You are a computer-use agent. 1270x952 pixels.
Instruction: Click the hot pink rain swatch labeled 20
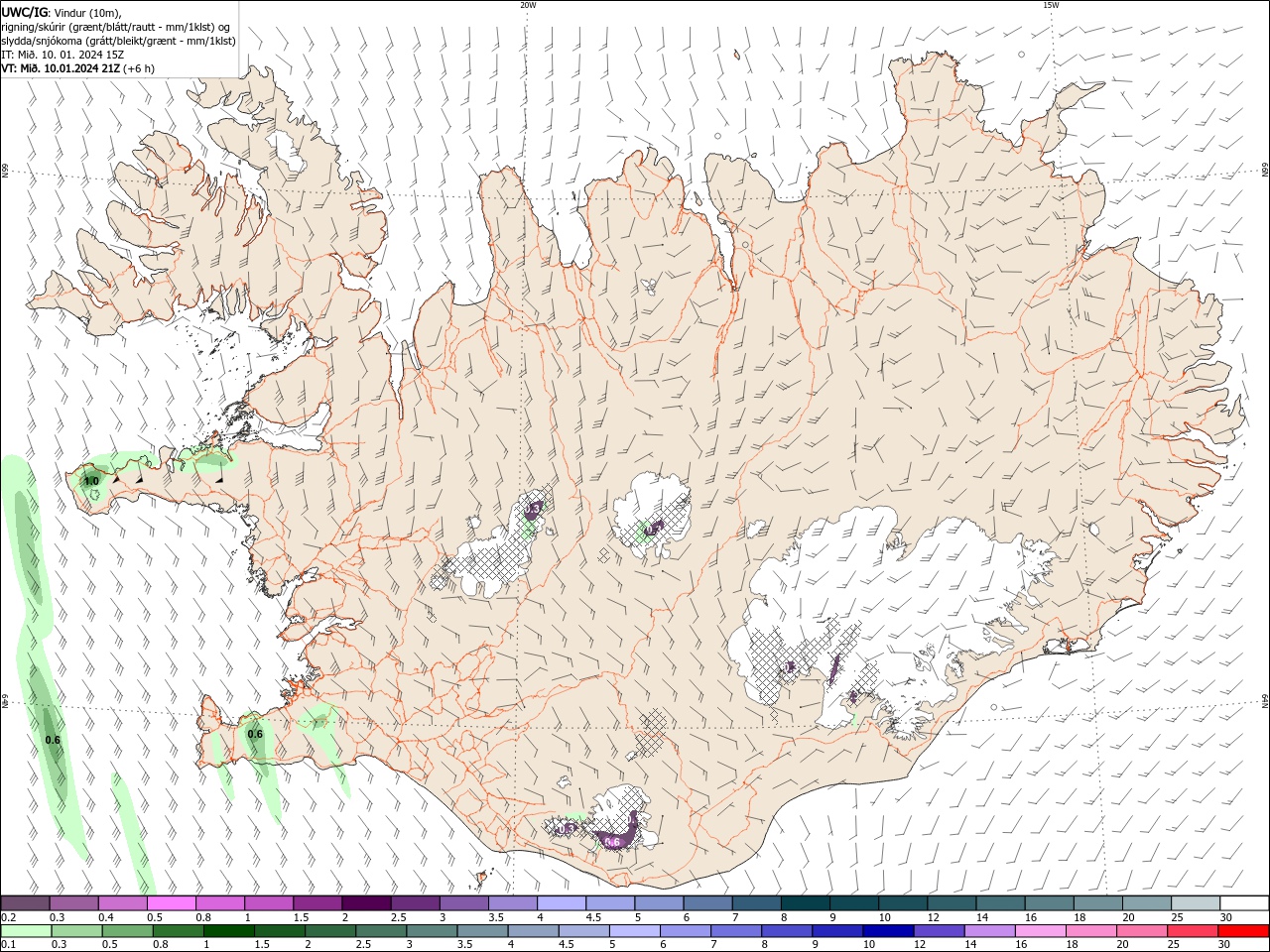tap(1143, 931)
